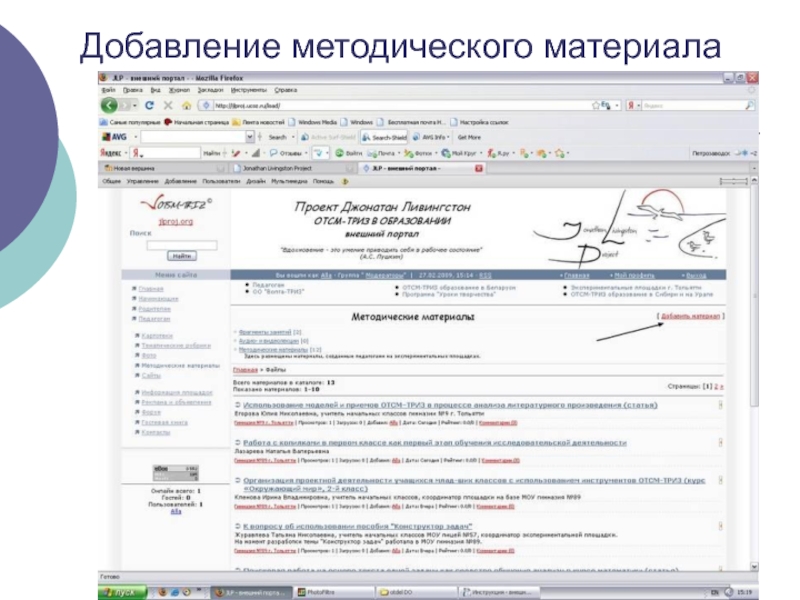Open the Лента новостей bookmark

tap(259, 122)
